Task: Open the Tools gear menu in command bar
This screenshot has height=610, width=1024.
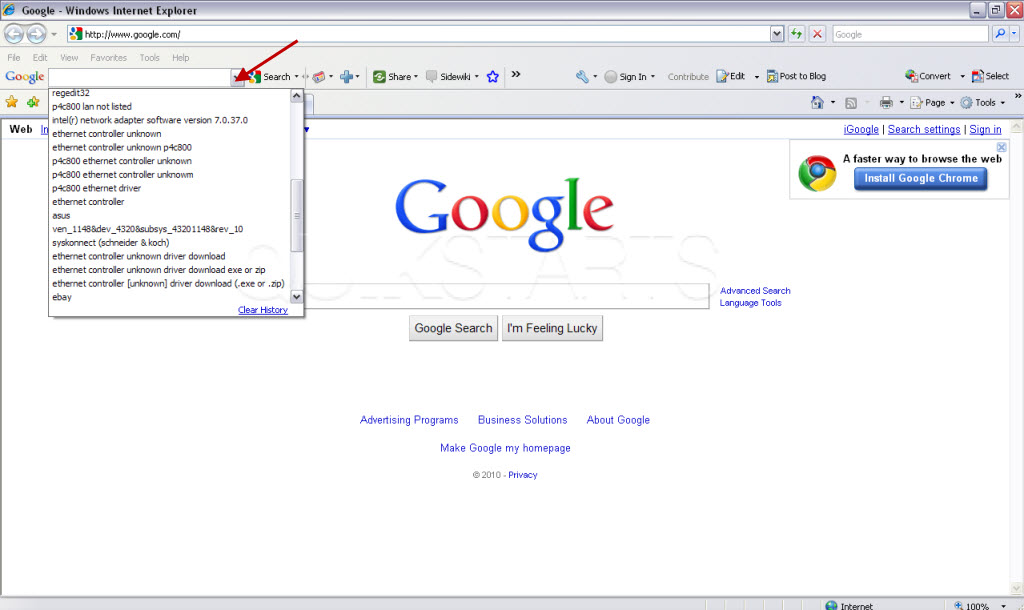Action: pos(982,103)
